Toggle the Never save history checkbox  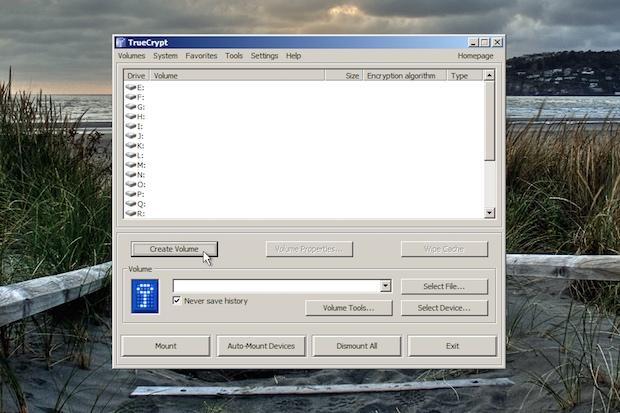tap(177, 301)
